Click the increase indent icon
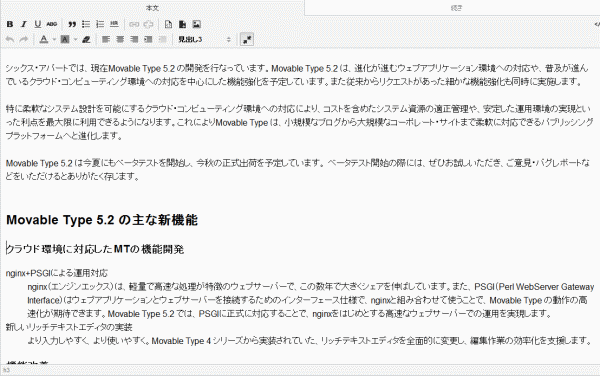600x376 pixels. coord(148,39)
